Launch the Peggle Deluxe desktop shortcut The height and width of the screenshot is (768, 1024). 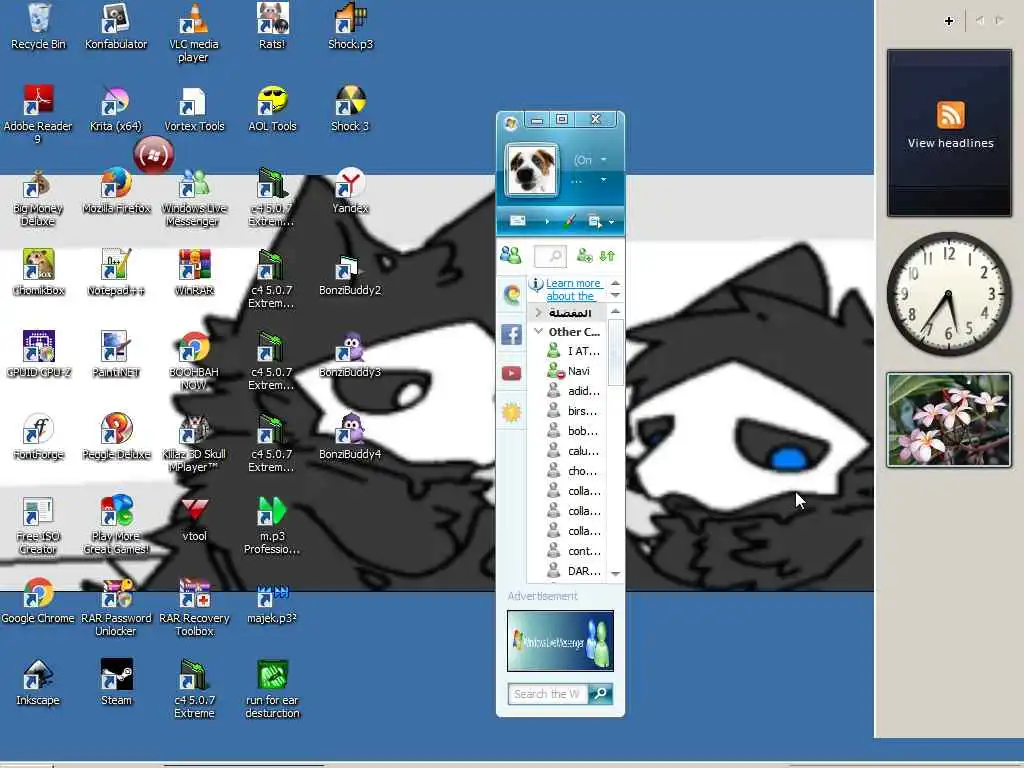click(116, 437)
